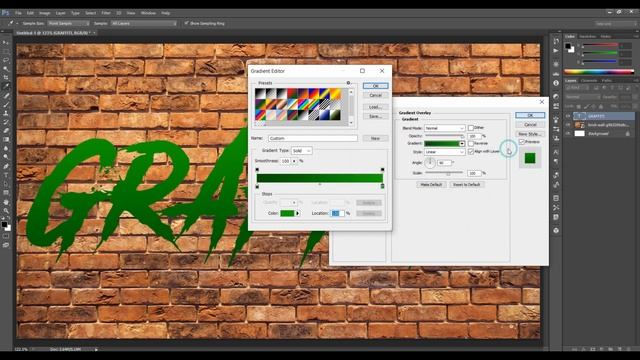
Task: Select the Eraser tool
Action: point(6,131)
